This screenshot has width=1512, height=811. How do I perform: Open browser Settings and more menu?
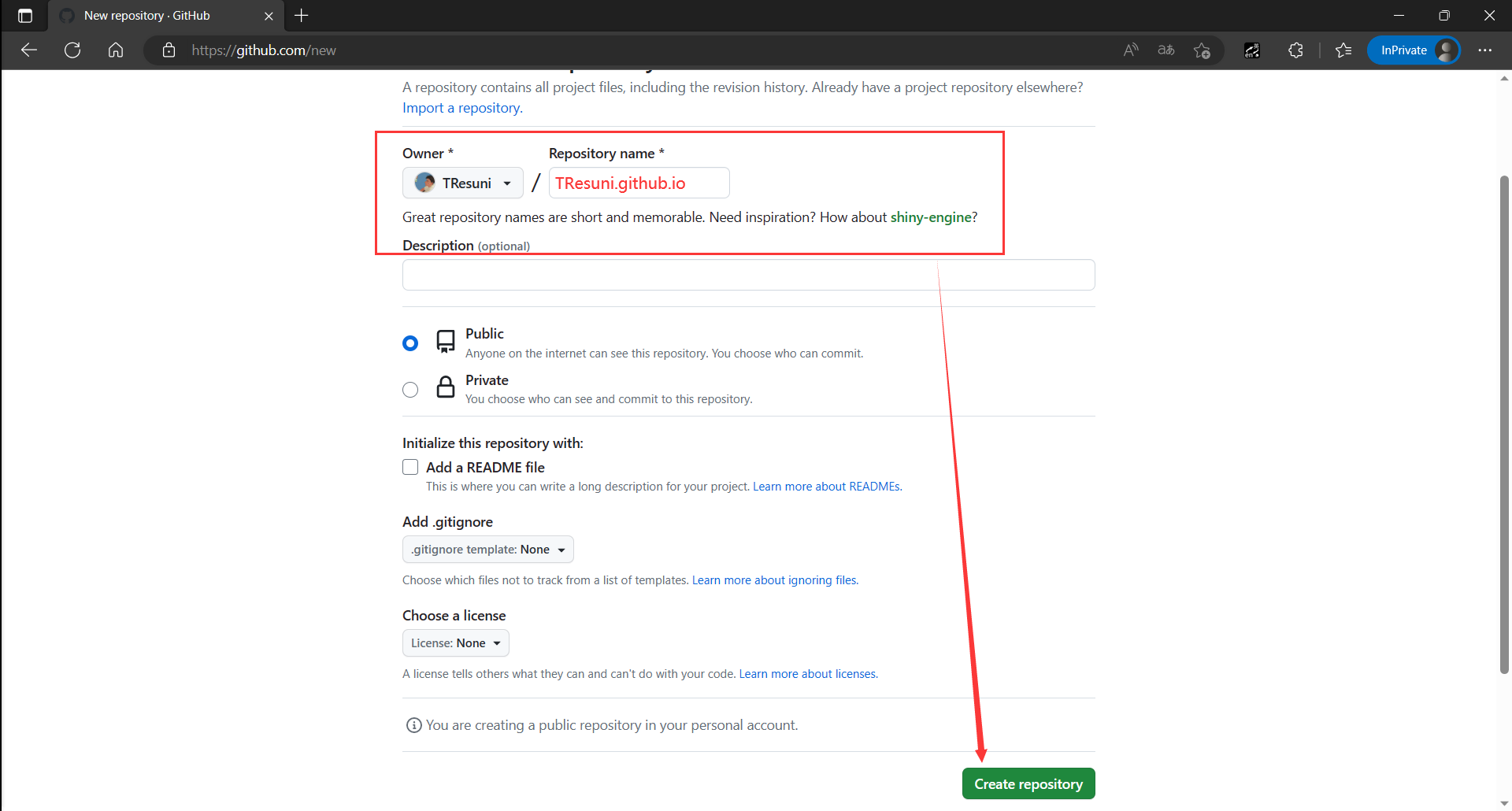pos(1485,50)
